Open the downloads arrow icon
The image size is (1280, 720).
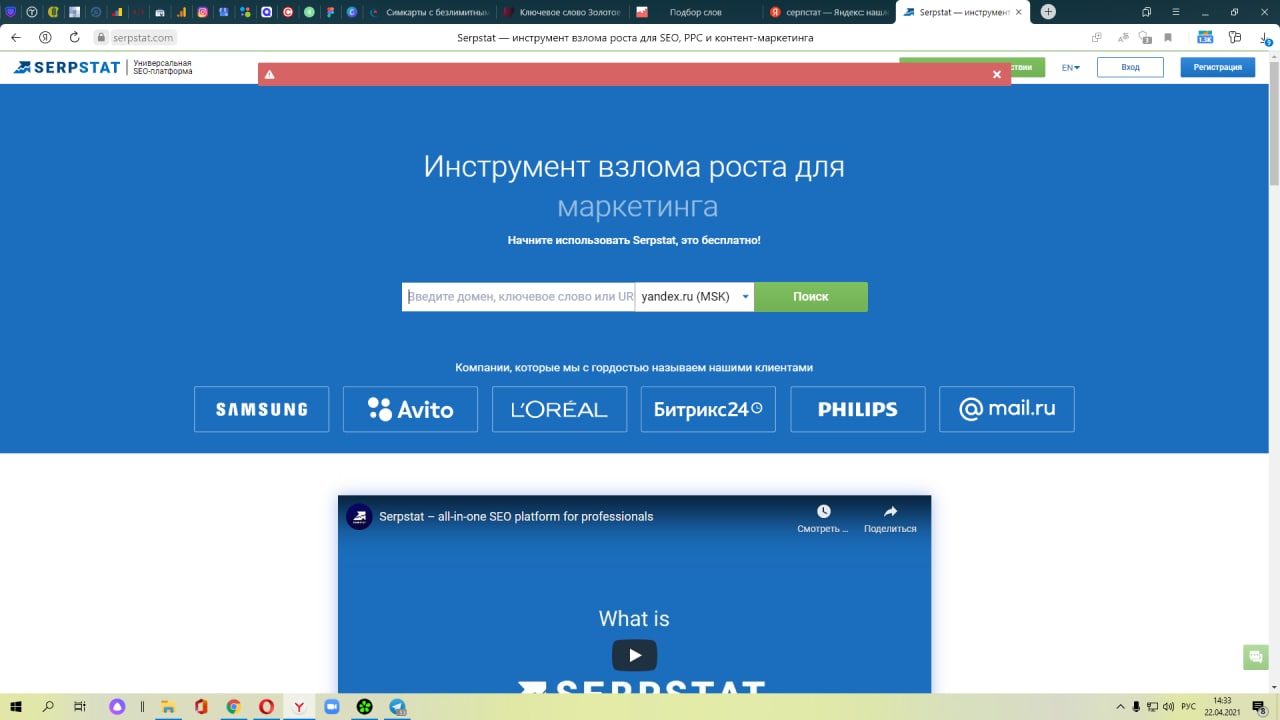click(x=1264, y=37)
